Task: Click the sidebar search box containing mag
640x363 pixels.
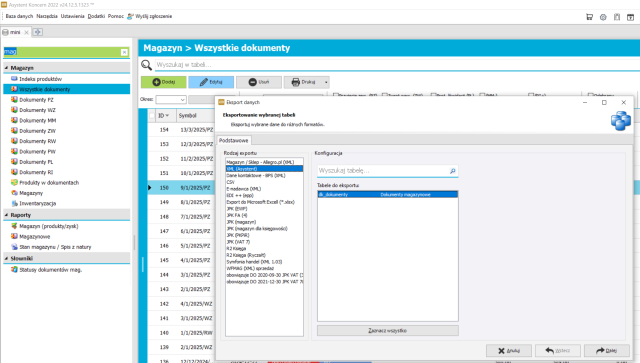Action: [x=62, y=52]
